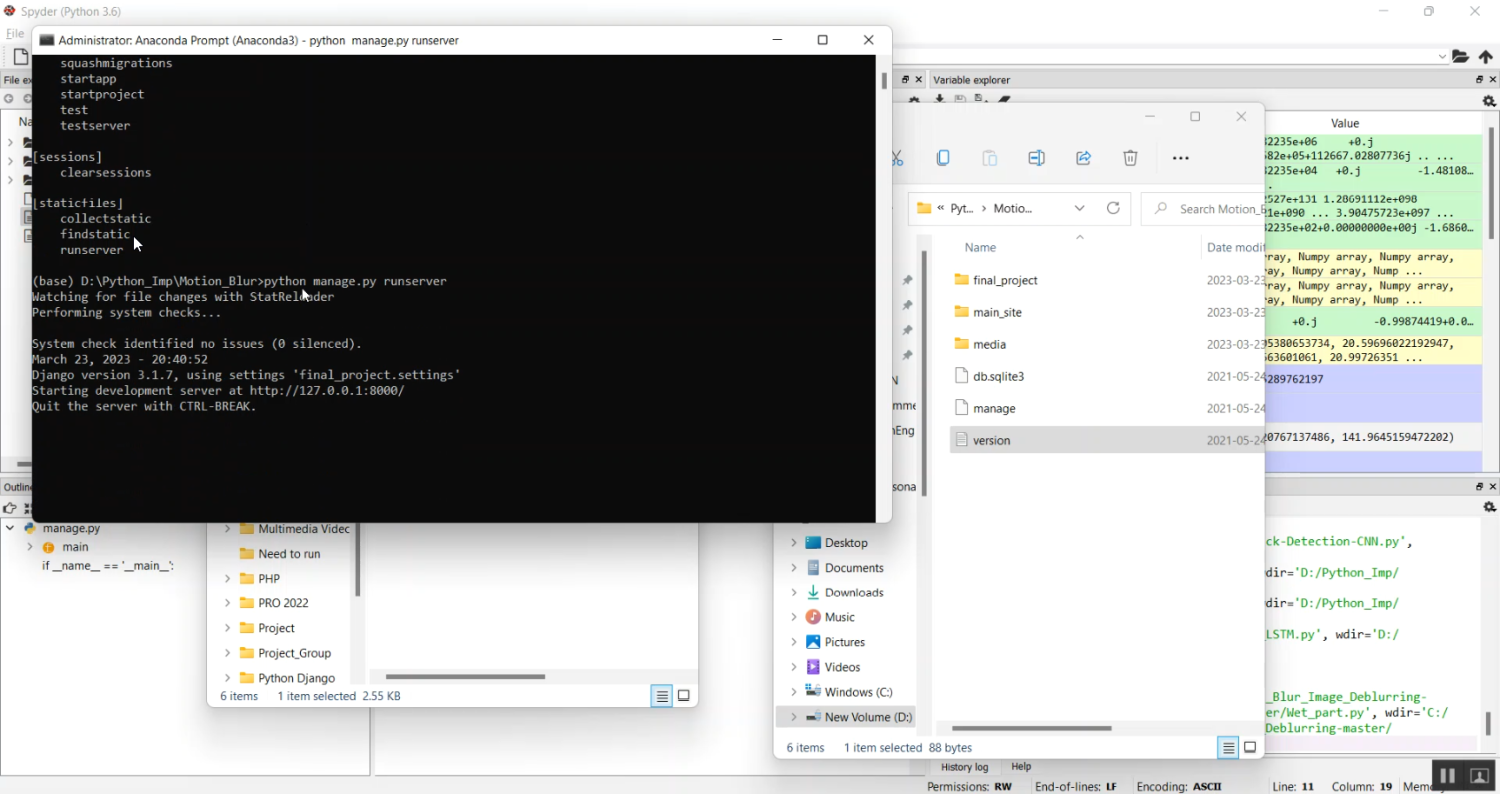Open the options gear of Spyder's console pane
The width and height of the screenshot is (1500, 794).
pos(1489,507)
